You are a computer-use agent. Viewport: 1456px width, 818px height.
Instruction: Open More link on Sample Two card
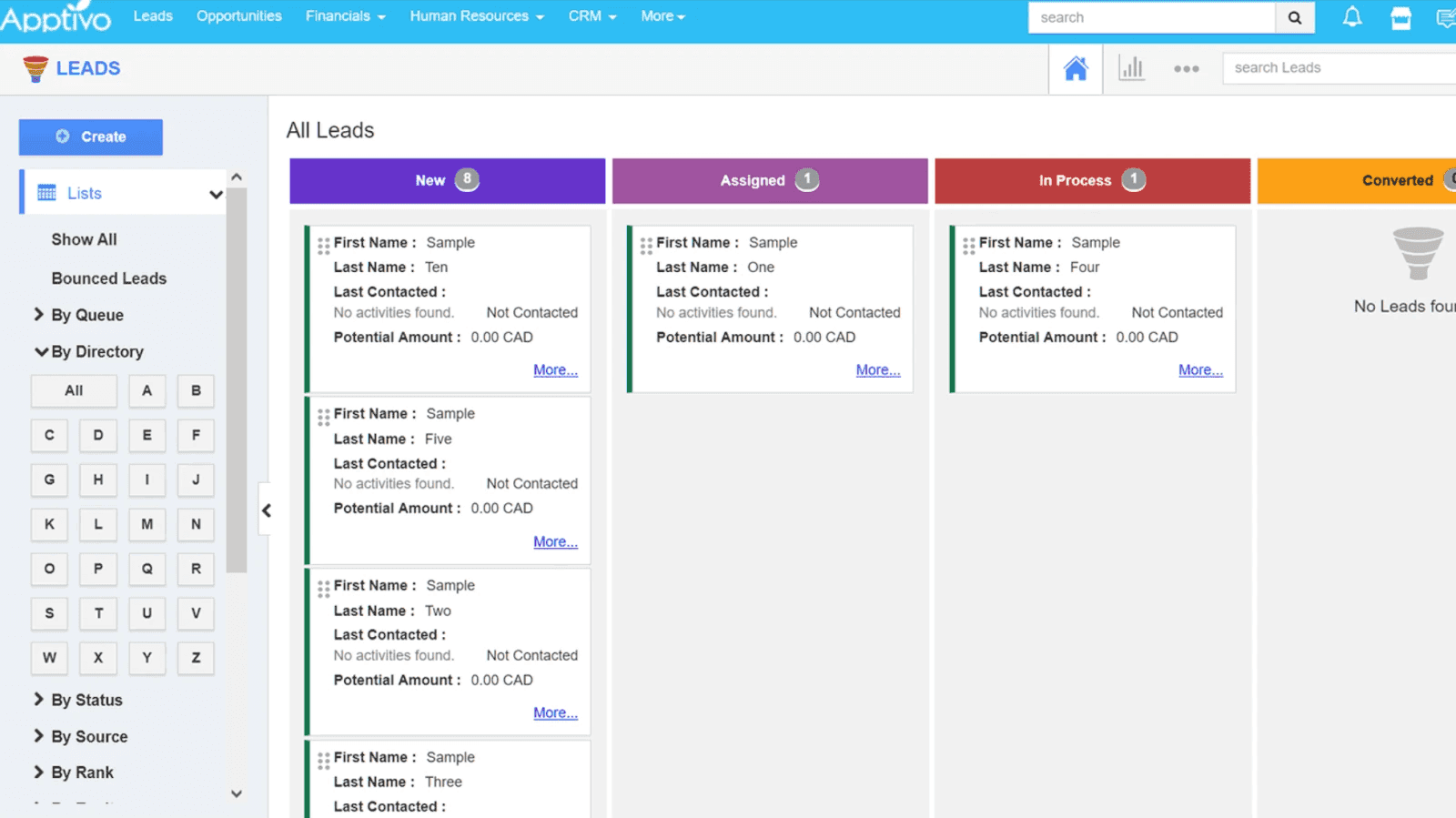555,712
